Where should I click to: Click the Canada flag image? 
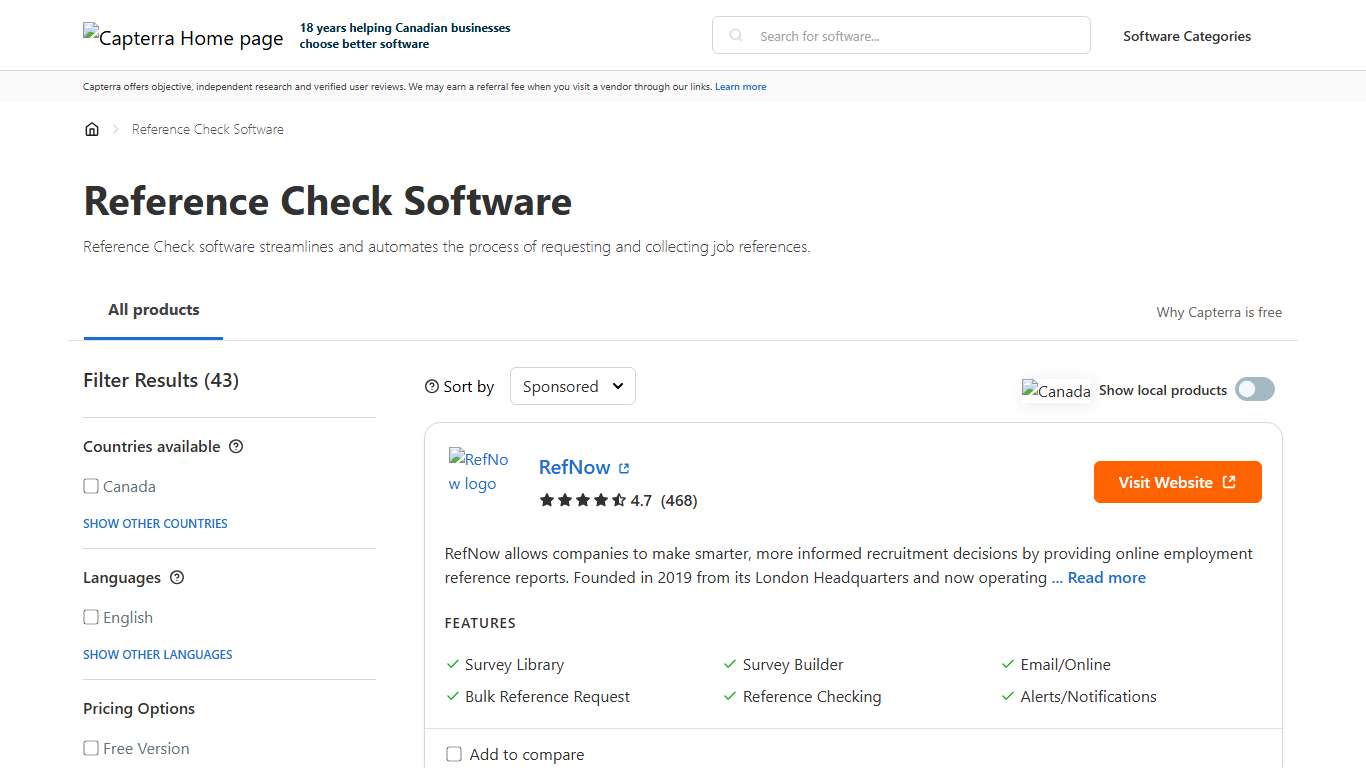point(1056,390)
